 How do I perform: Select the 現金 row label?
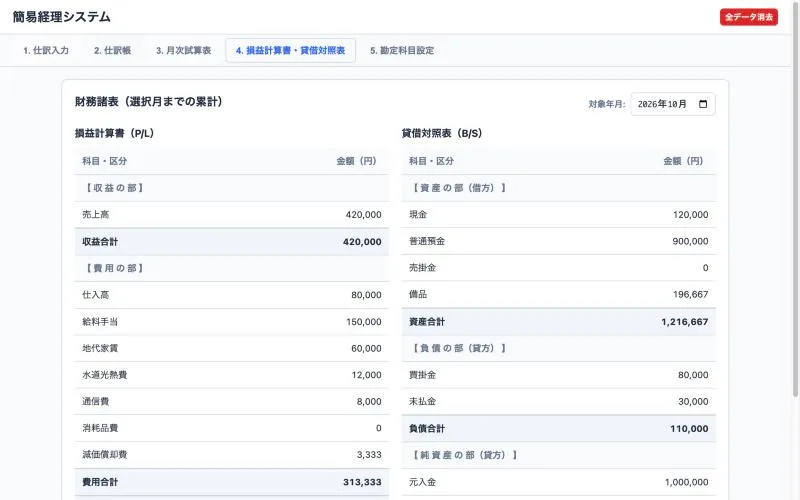418,214
